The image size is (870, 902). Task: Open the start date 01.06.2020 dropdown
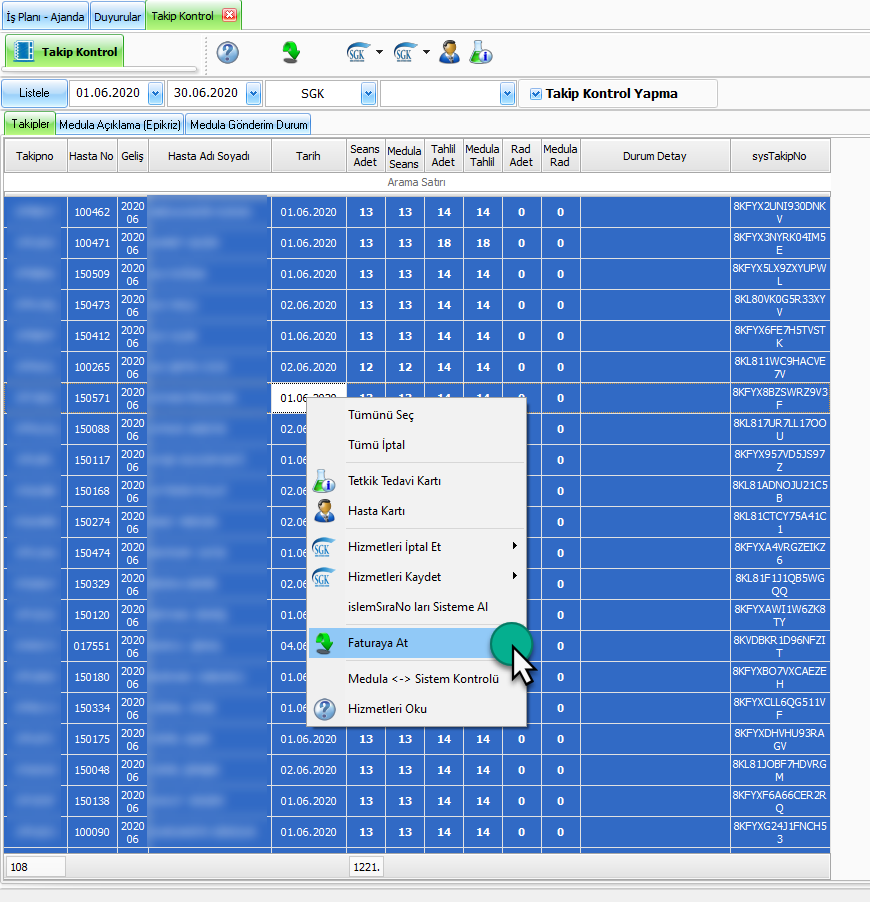point(155,94)
